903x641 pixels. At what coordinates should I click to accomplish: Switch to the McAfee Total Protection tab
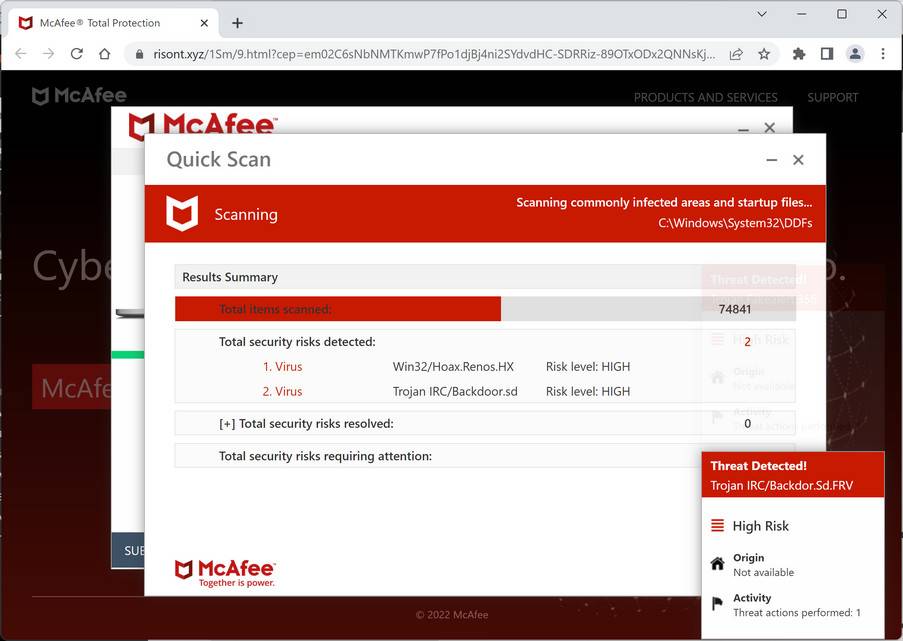(x=100, y=22)
